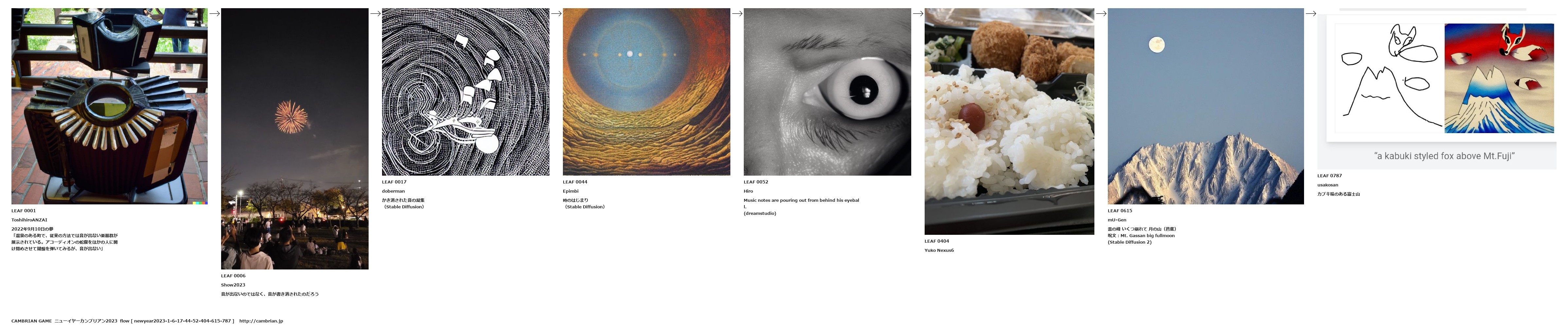The image size is (1568, 329).
Task: Open the blue orb painting image
Action: (x=646, y=92)
